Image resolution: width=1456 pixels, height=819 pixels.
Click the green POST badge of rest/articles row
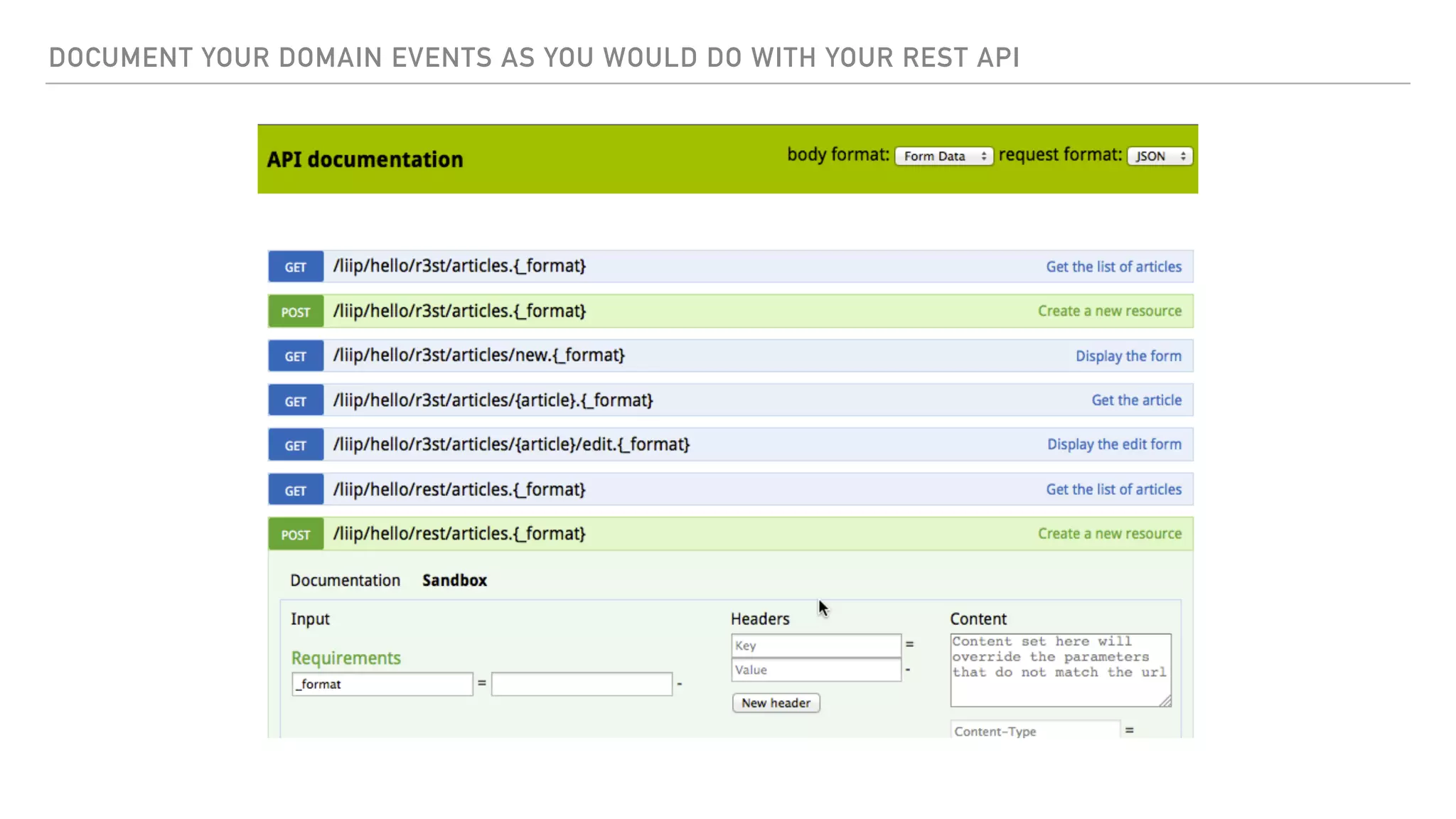(296, 534)
